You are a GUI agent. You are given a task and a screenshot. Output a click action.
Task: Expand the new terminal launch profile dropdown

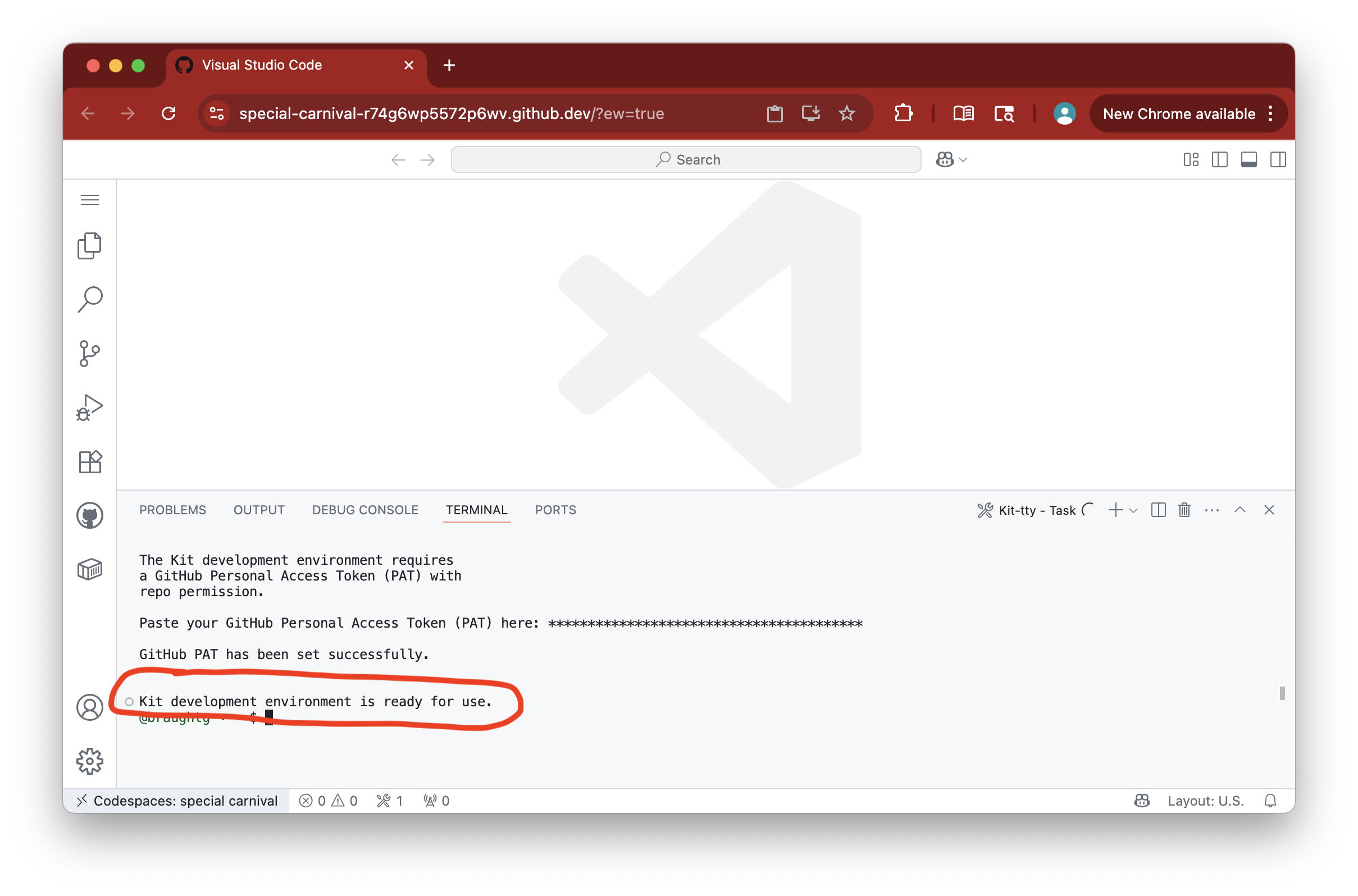click(1133, 510)
